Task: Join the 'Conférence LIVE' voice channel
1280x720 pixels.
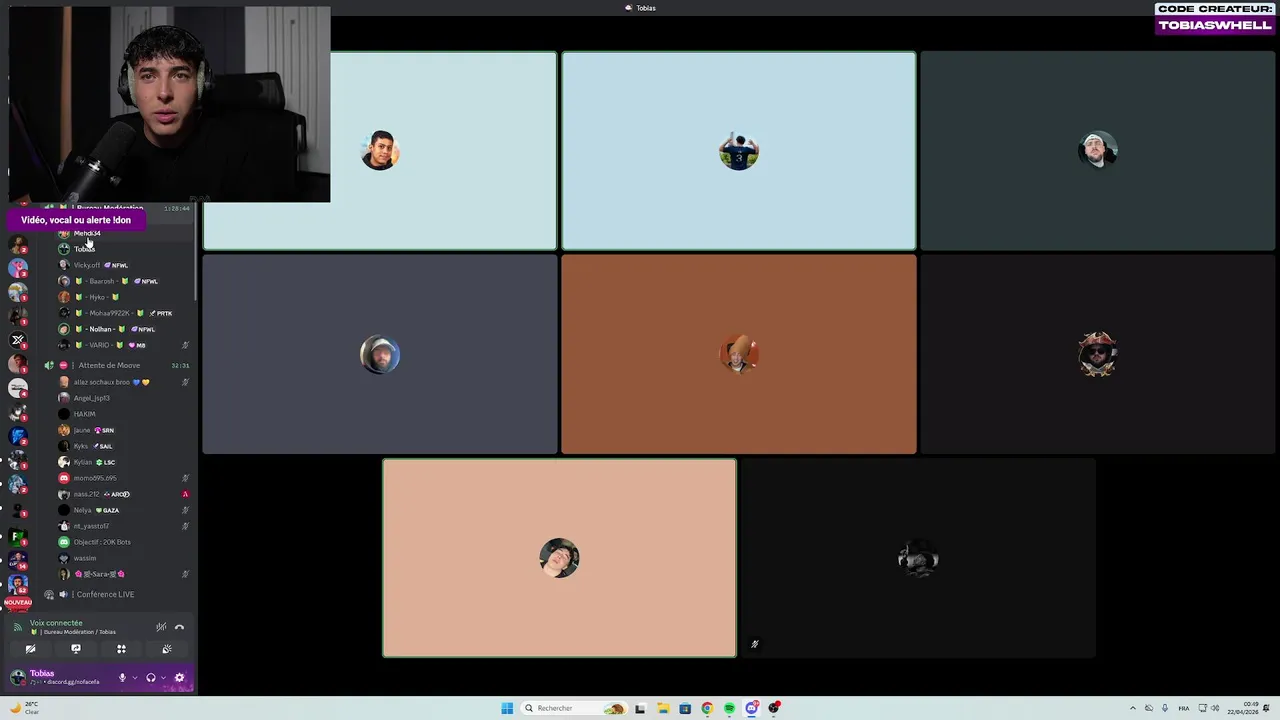Action: pos(105,594)
